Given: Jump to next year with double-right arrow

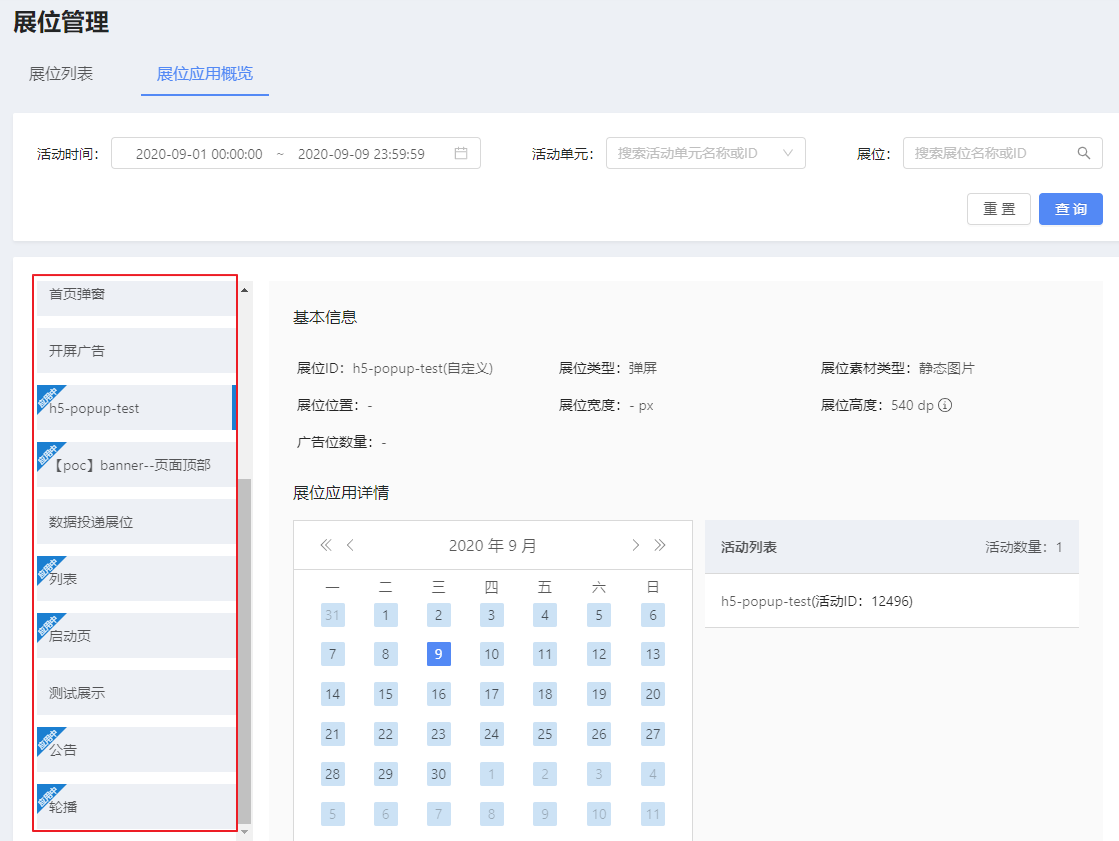Looking at the screenshot, I should [x=660, y=545].
